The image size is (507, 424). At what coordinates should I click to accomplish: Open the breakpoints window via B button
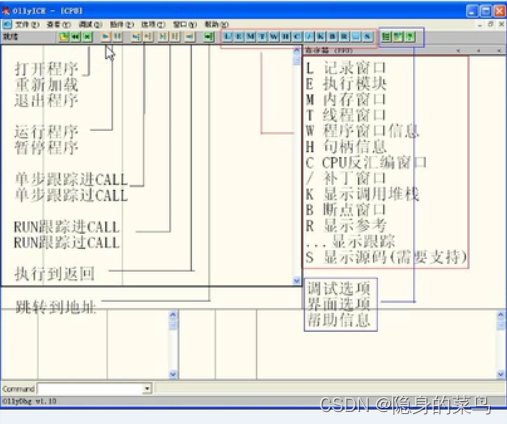(333, 37)
